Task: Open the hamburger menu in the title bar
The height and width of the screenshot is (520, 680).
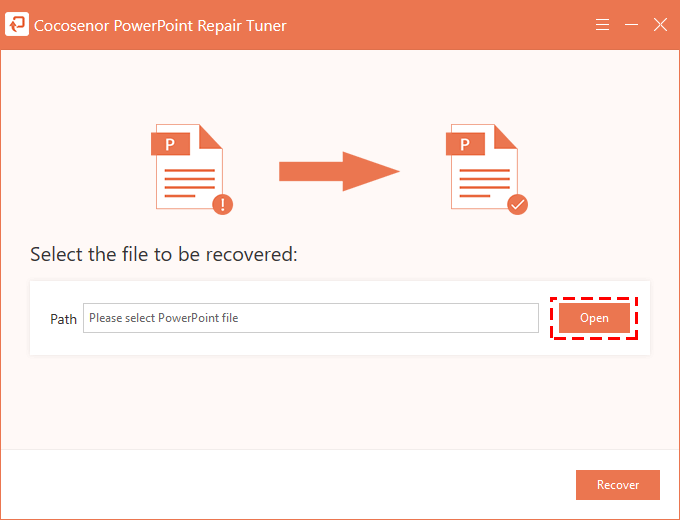Action: click(x=602, y=25)
